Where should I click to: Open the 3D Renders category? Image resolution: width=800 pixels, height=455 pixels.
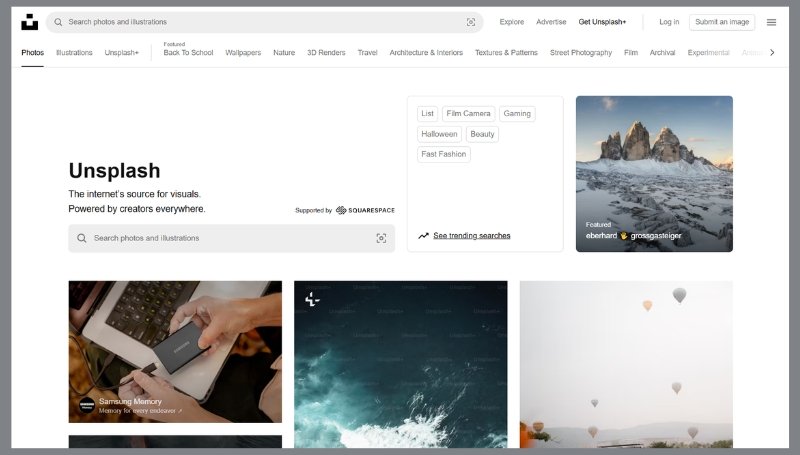point(326,53)
